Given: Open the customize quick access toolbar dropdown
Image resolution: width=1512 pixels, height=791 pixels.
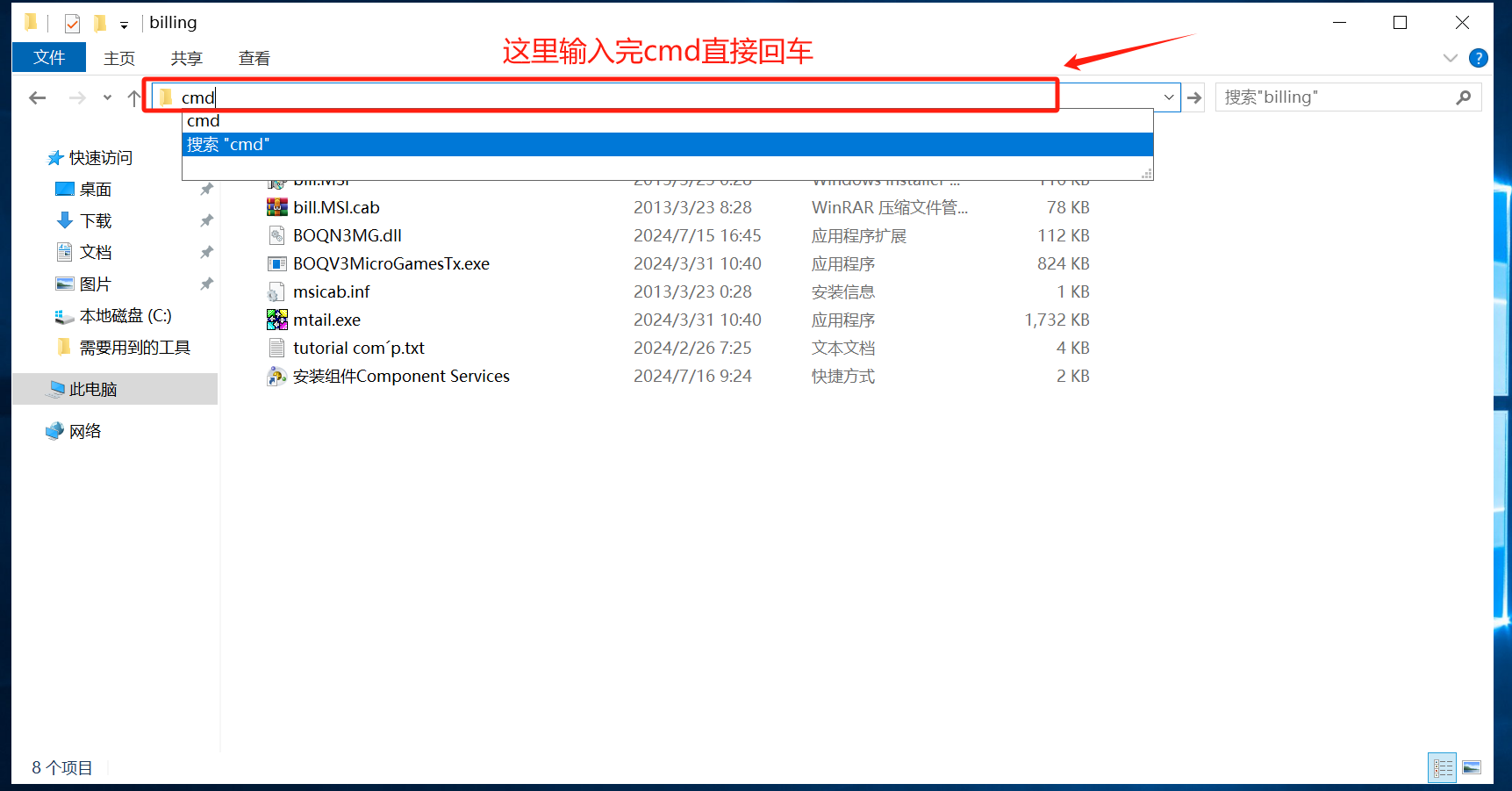Looking at the screenshot, I should pyautogui.click(x=124, y=25).
